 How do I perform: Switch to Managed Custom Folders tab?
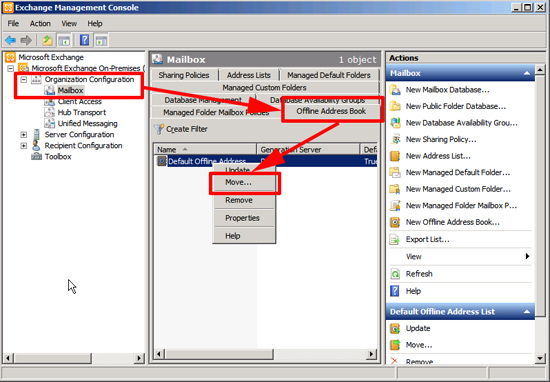(264, 87)
